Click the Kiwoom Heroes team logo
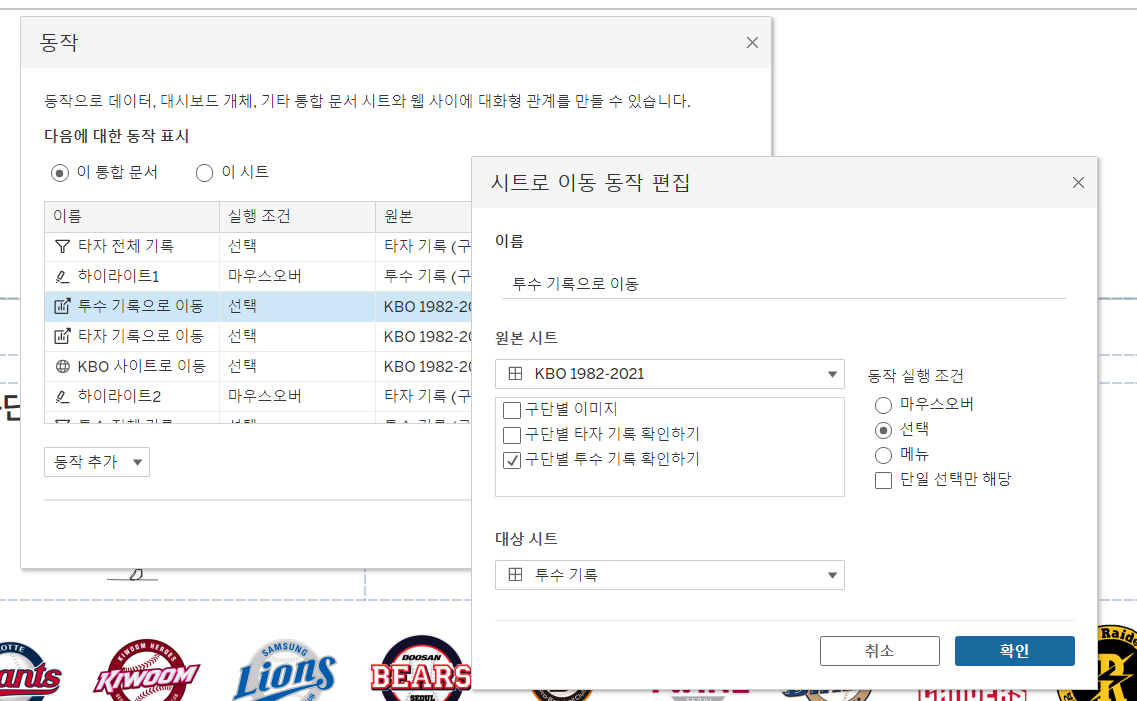1137x701 pixels. pos(146,670)
